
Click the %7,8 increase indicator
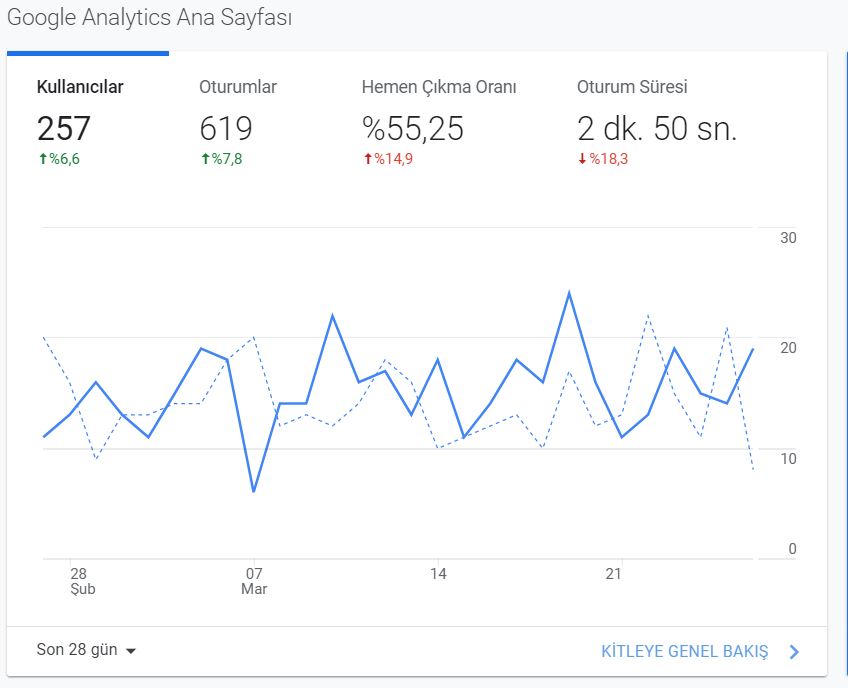221,158
